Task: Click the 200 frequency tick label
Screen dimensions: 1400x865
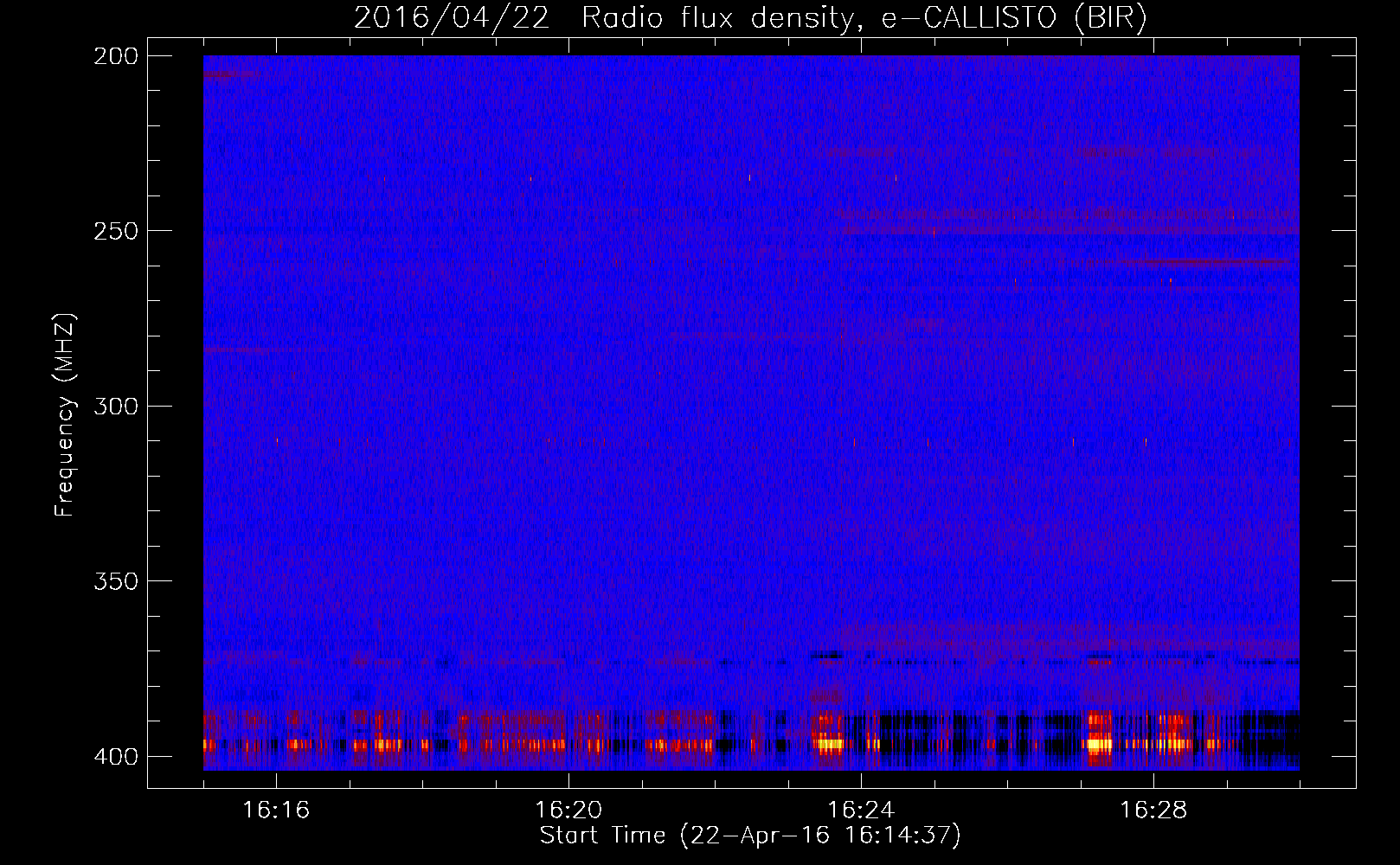Action: (x=116, y=56)
